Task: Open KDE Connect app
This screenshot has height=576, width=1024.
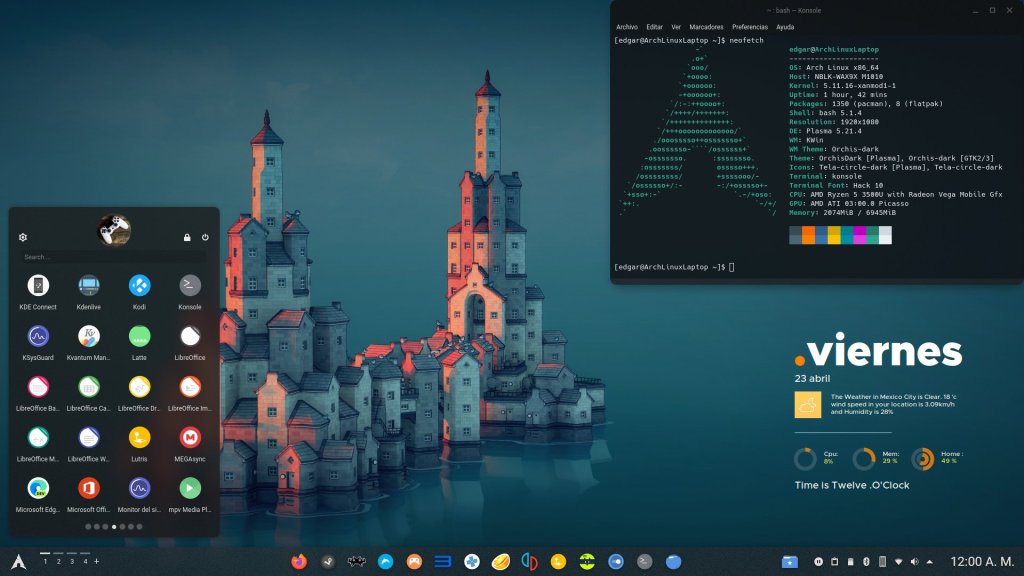Action: (x=38, y=286)
